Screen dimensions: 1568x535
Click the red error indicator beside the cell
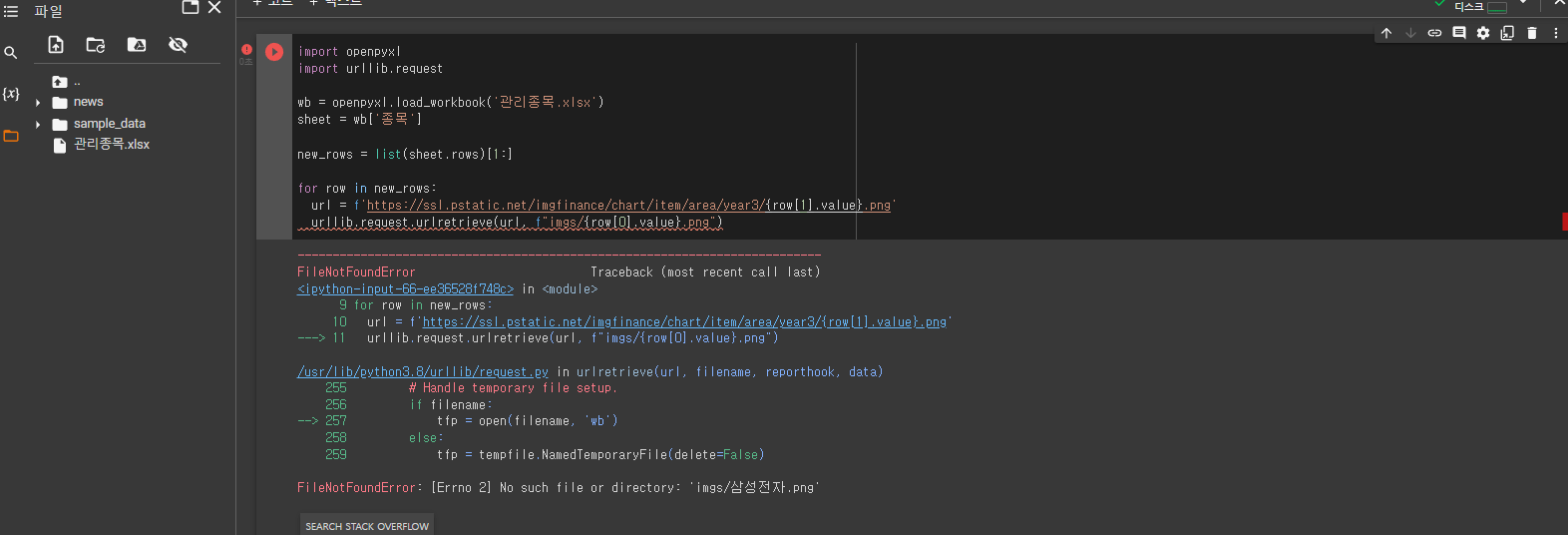pos(246,49)
